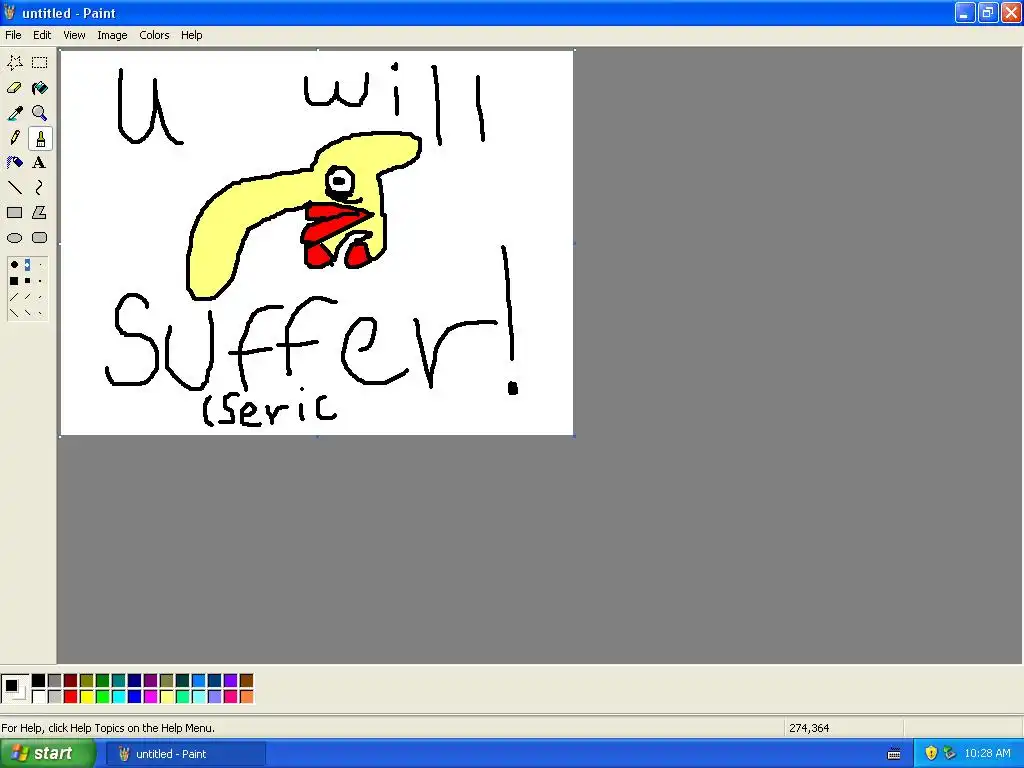Select the Text tool
Image resolution: width=1024 pixels, height=768 pixels.
click(40, 163)
